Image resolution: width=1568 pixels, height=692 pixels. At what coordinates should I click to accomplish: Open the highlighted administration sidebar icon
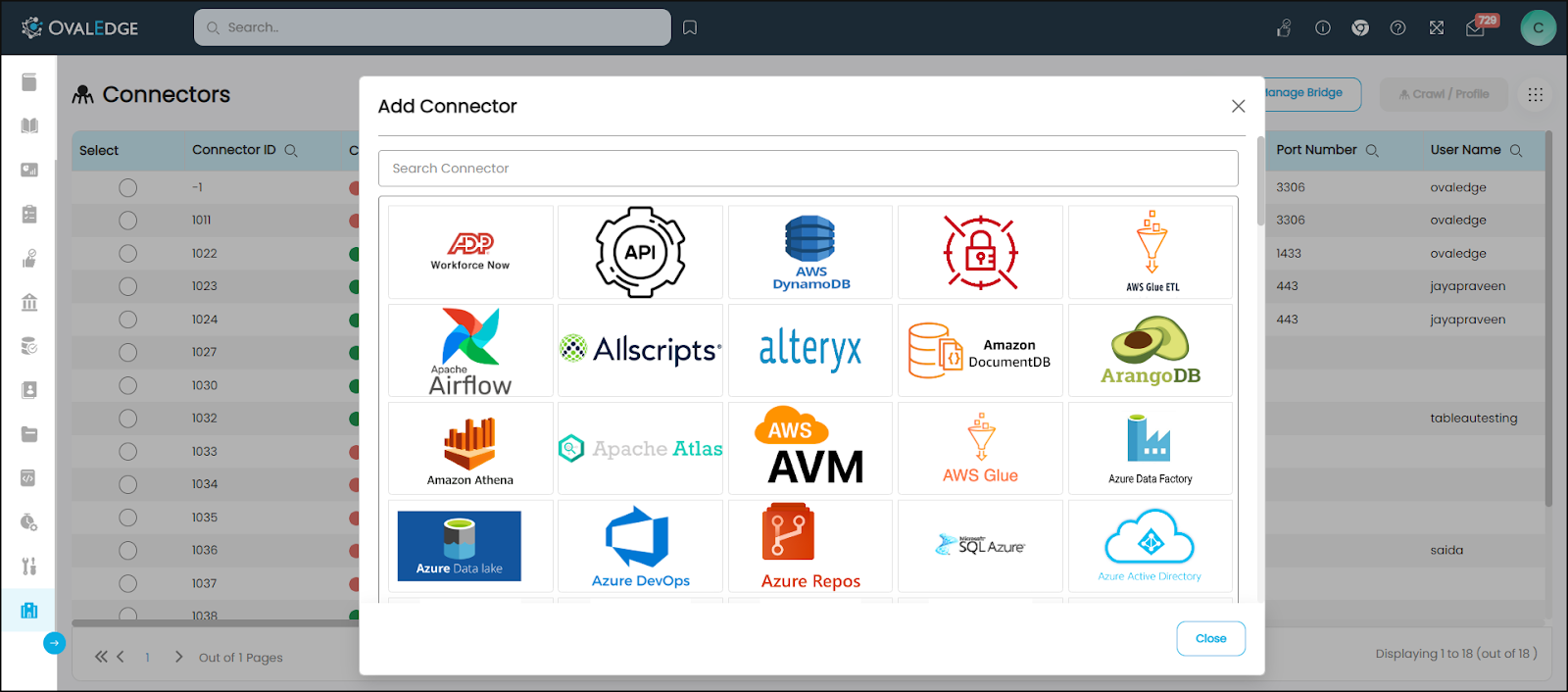[29, 610]
